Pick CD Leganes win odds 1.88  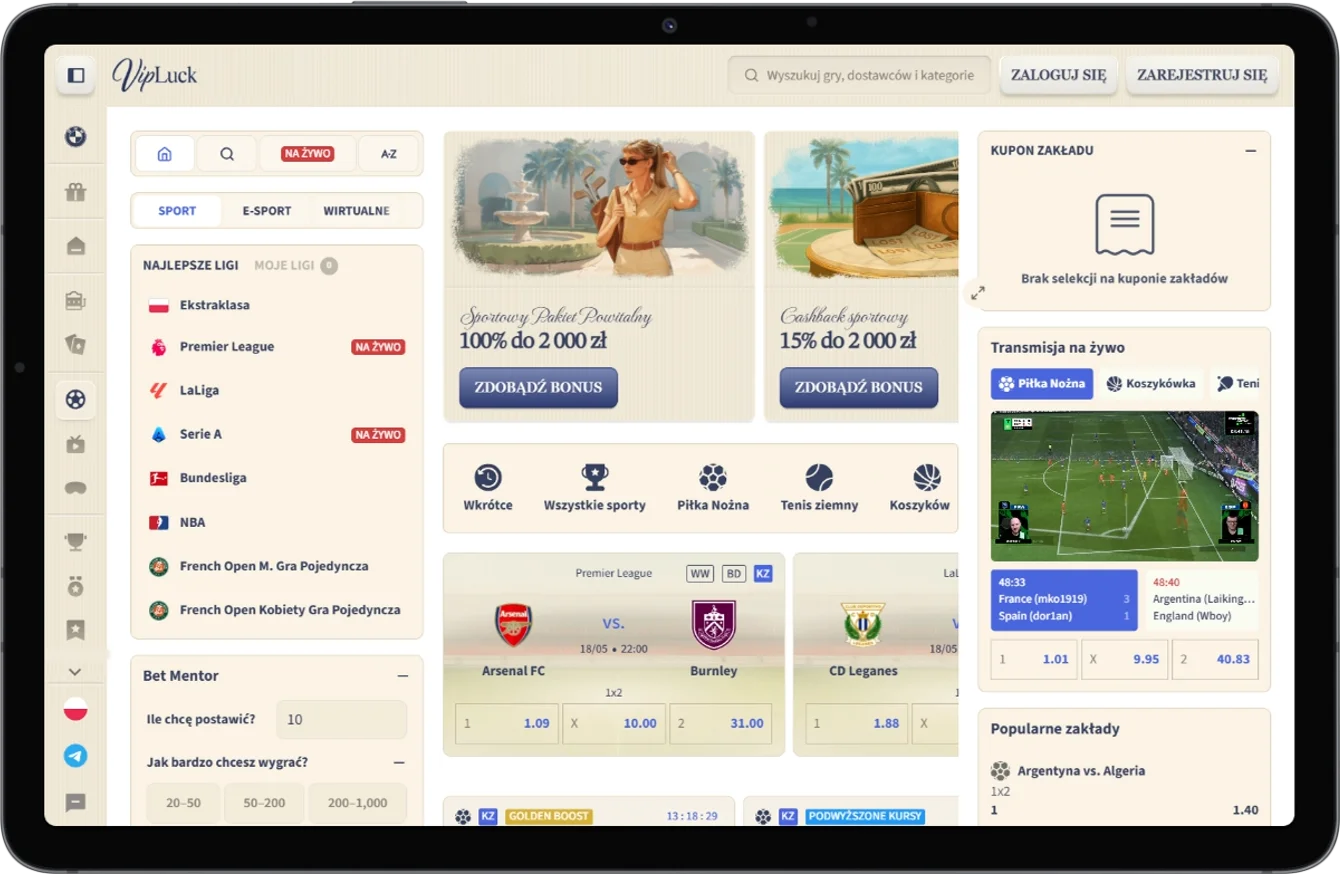(x=857, y=724)
